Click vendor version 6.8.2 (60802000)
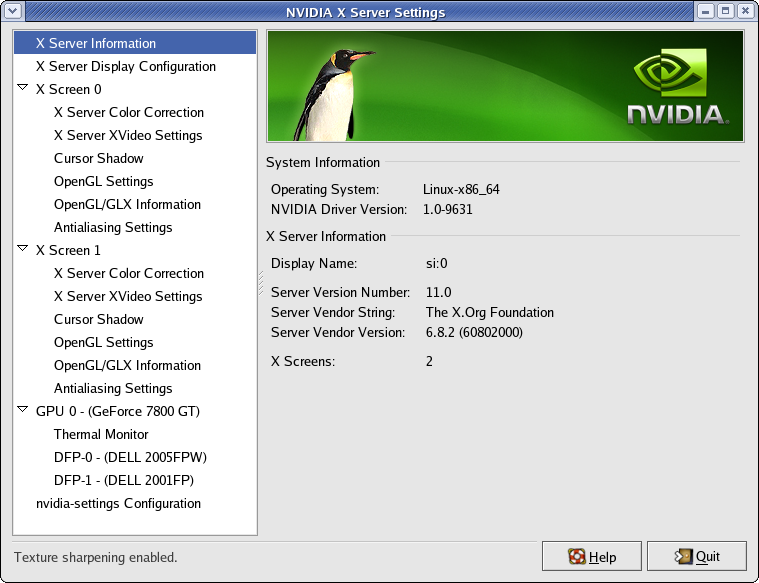 [474, 333]
